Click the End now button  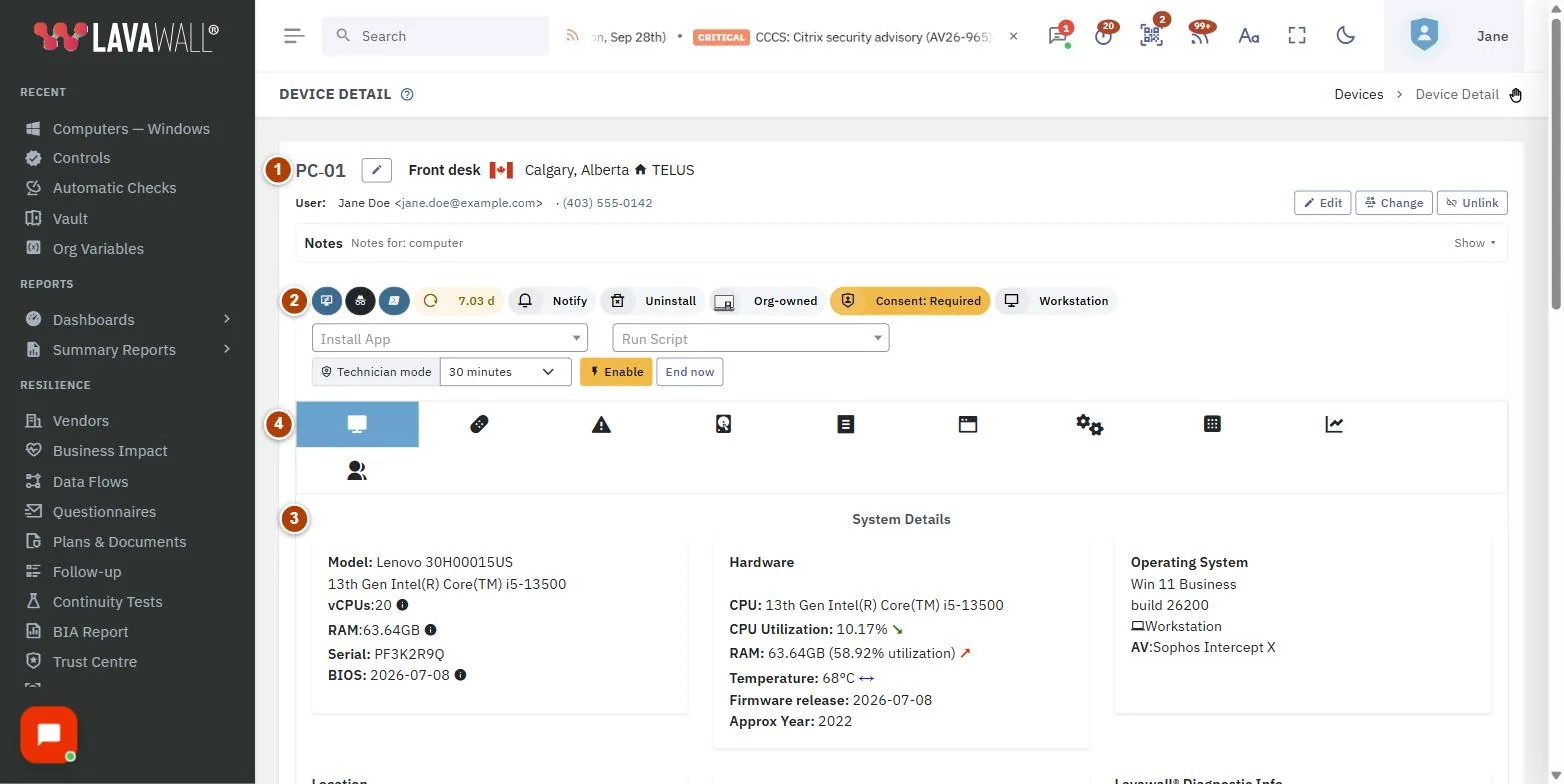690,372
